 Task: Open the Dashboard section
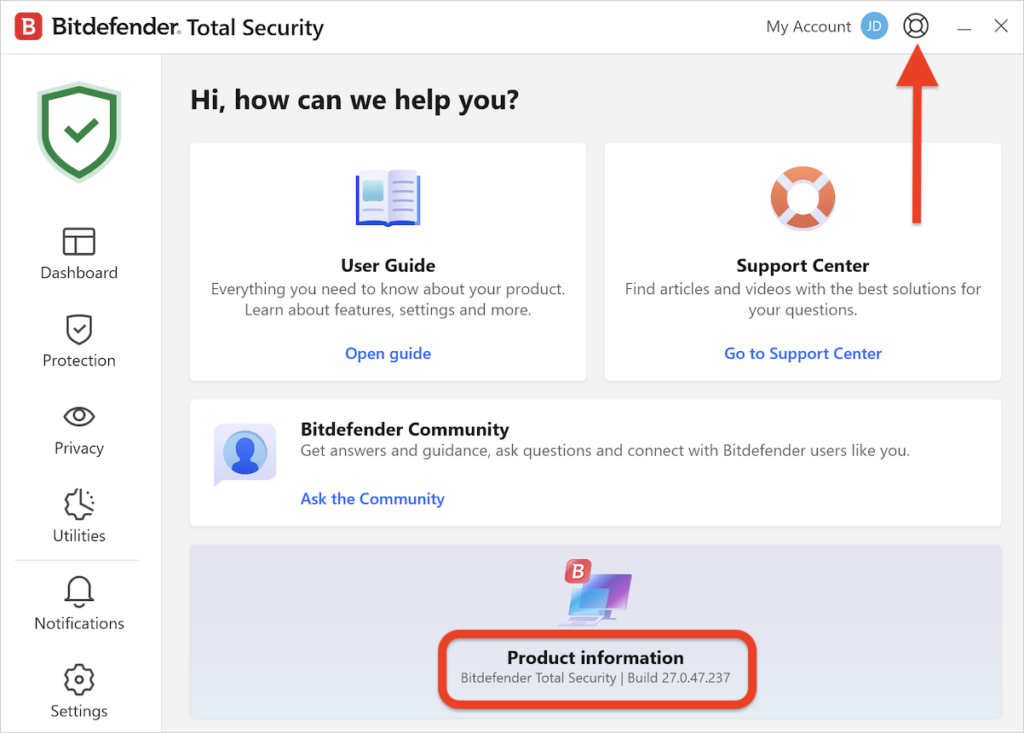coord(78,251)
